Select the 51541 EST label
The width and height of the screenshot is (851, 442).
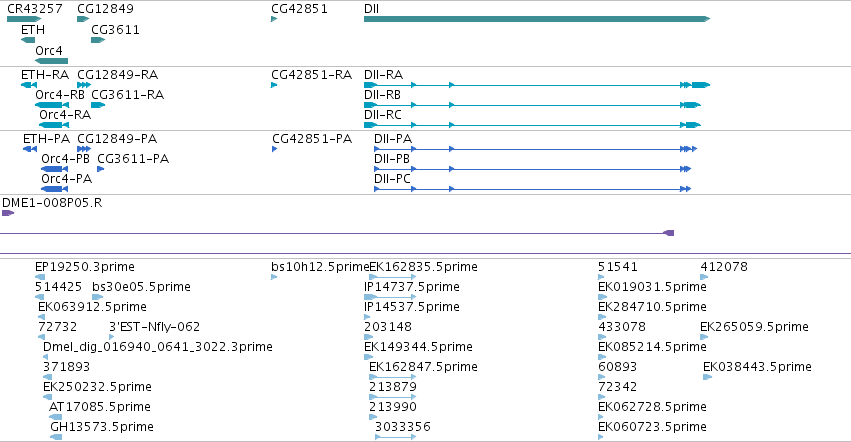(x=618, y=267)
